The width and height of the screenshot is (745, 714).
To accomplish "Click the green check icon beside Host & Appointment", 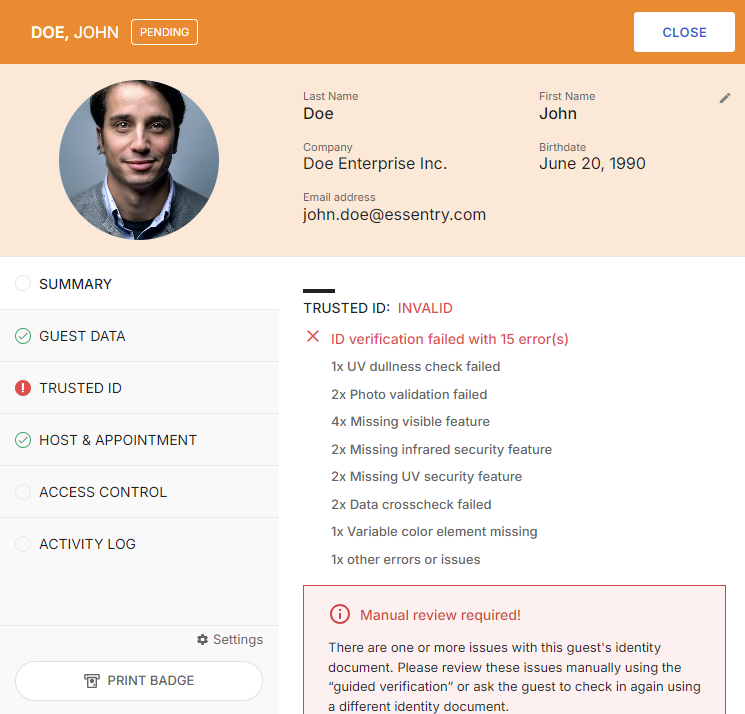I will tap(23, 440).
